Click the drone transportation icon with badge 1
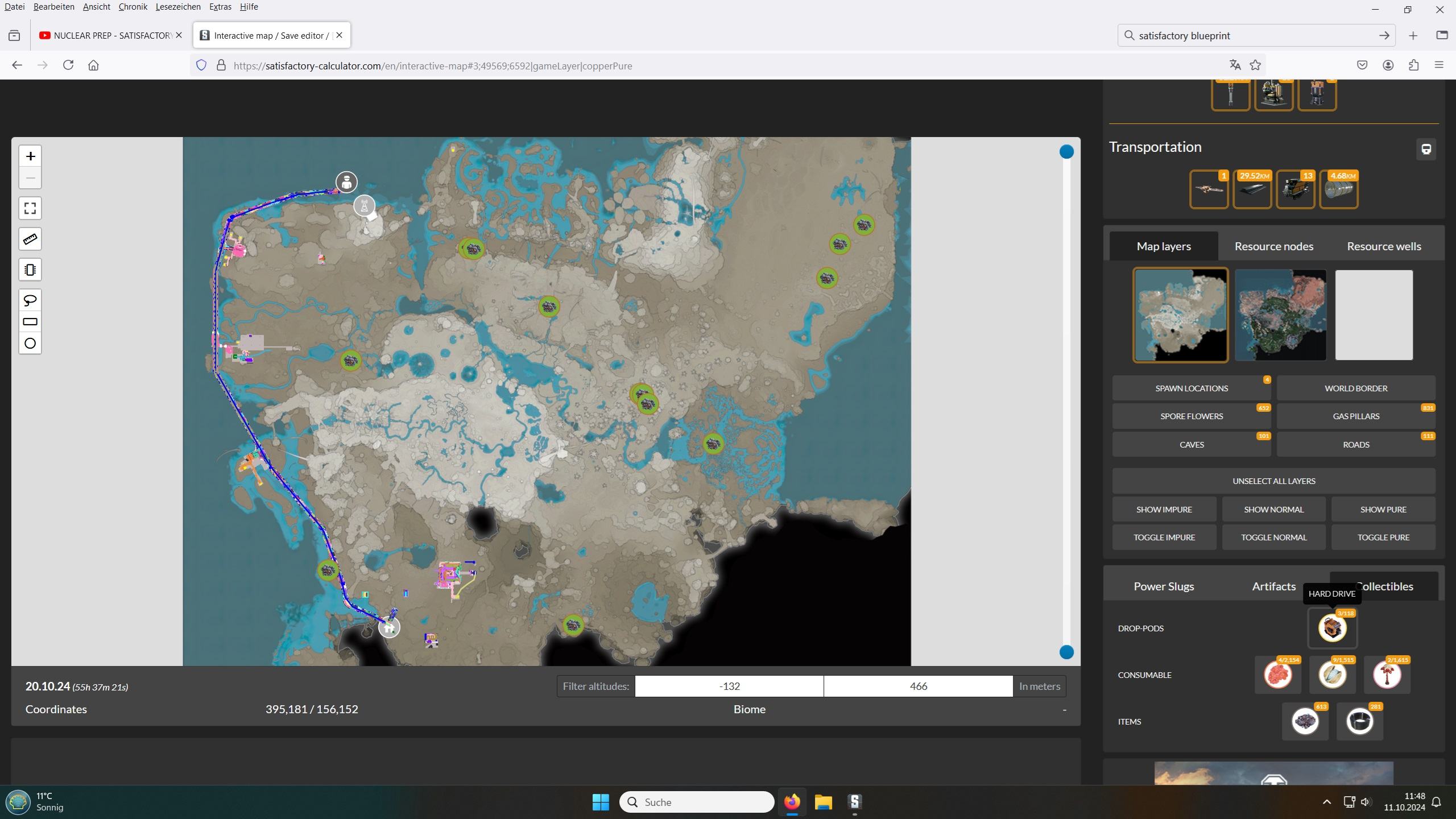This screenshot has height=819, width=1456. pyautogui.click(x=1209, y=189)
